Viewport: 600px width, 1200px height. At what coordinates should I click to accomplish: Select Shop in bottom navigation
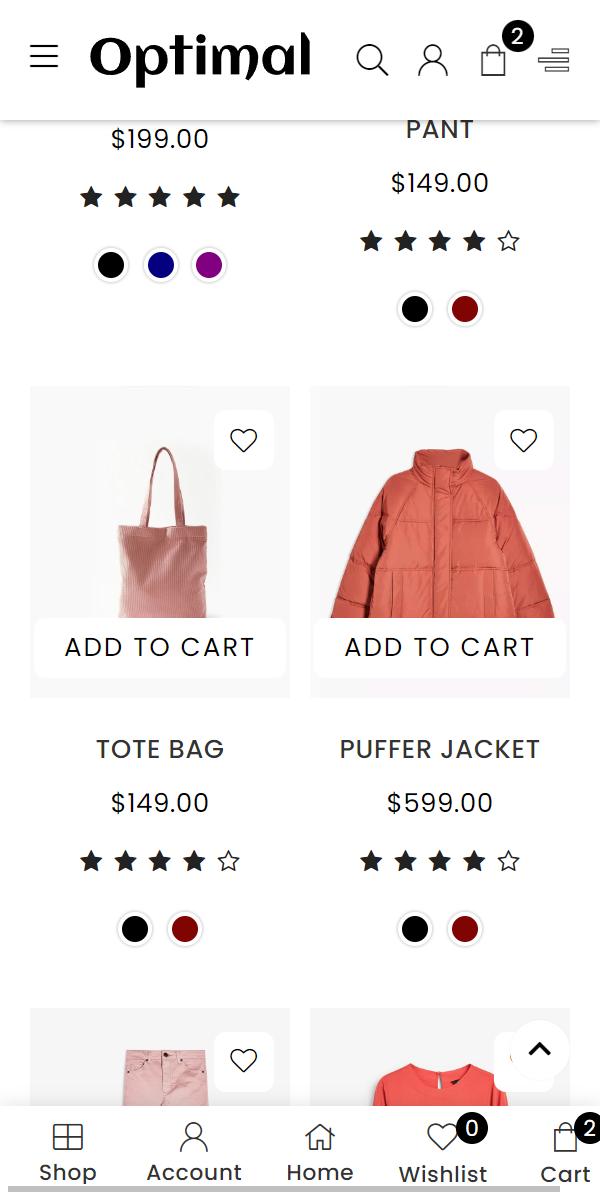[68, 1153]
